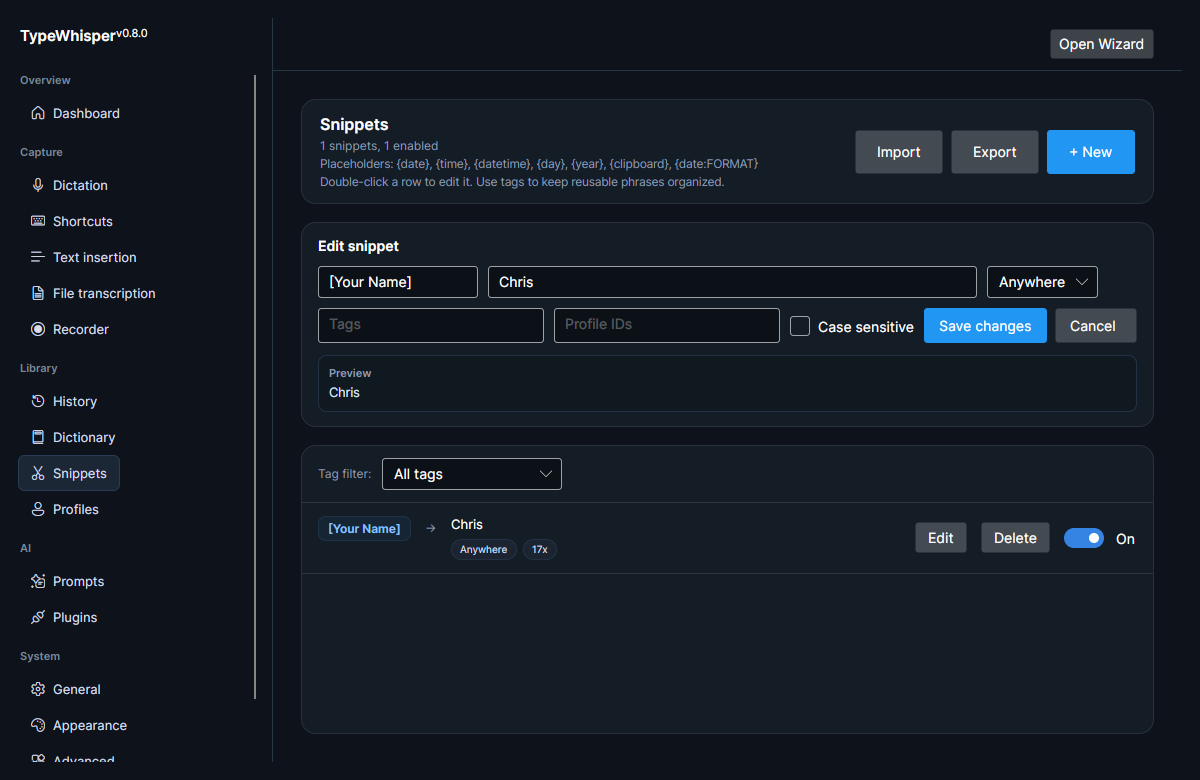Click the Import snippets button
The height and width of the screenshot is (780, 1200).
tap(899, 152)
